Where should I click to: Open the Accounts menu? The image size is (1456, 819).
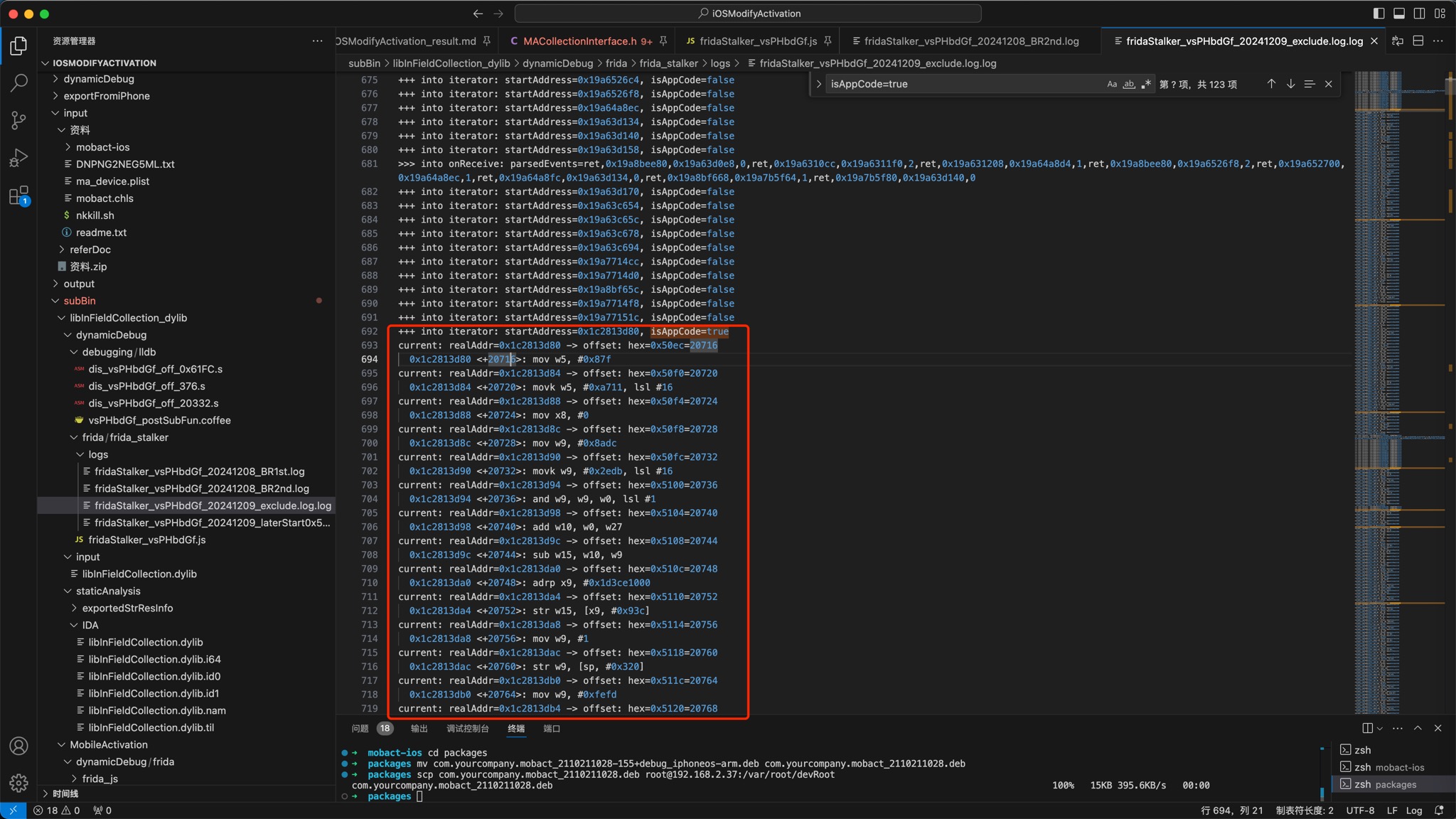(x=18, y=746)
